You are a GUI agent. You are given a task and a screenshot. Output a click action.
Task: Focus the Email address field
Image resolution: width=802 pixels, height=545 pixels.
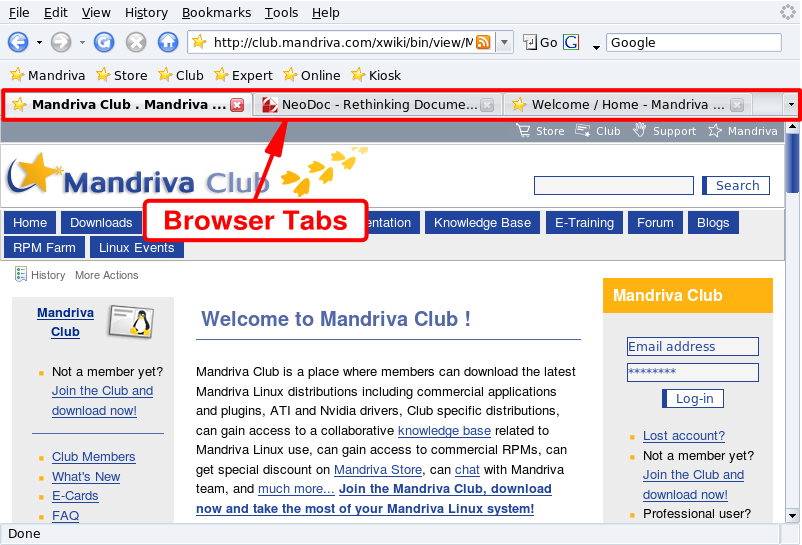693,347
